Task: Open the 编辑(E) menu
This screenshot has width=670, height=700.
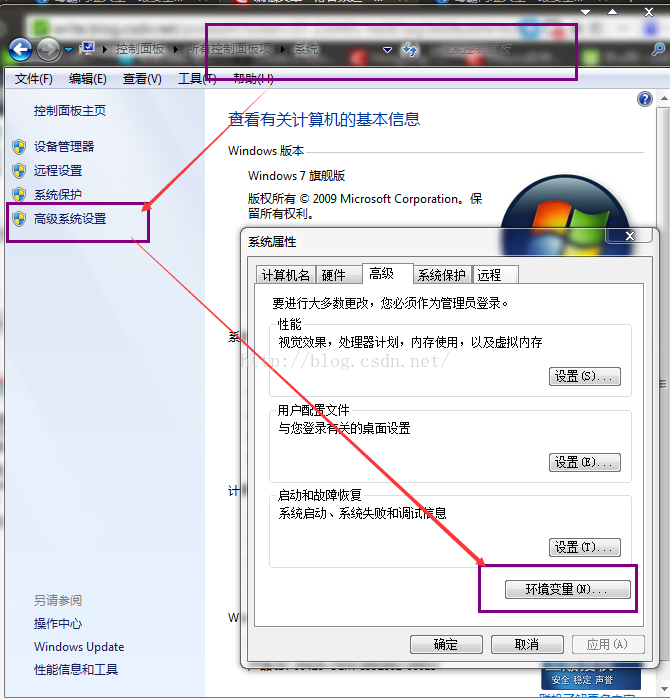Action: click(87, 79)
